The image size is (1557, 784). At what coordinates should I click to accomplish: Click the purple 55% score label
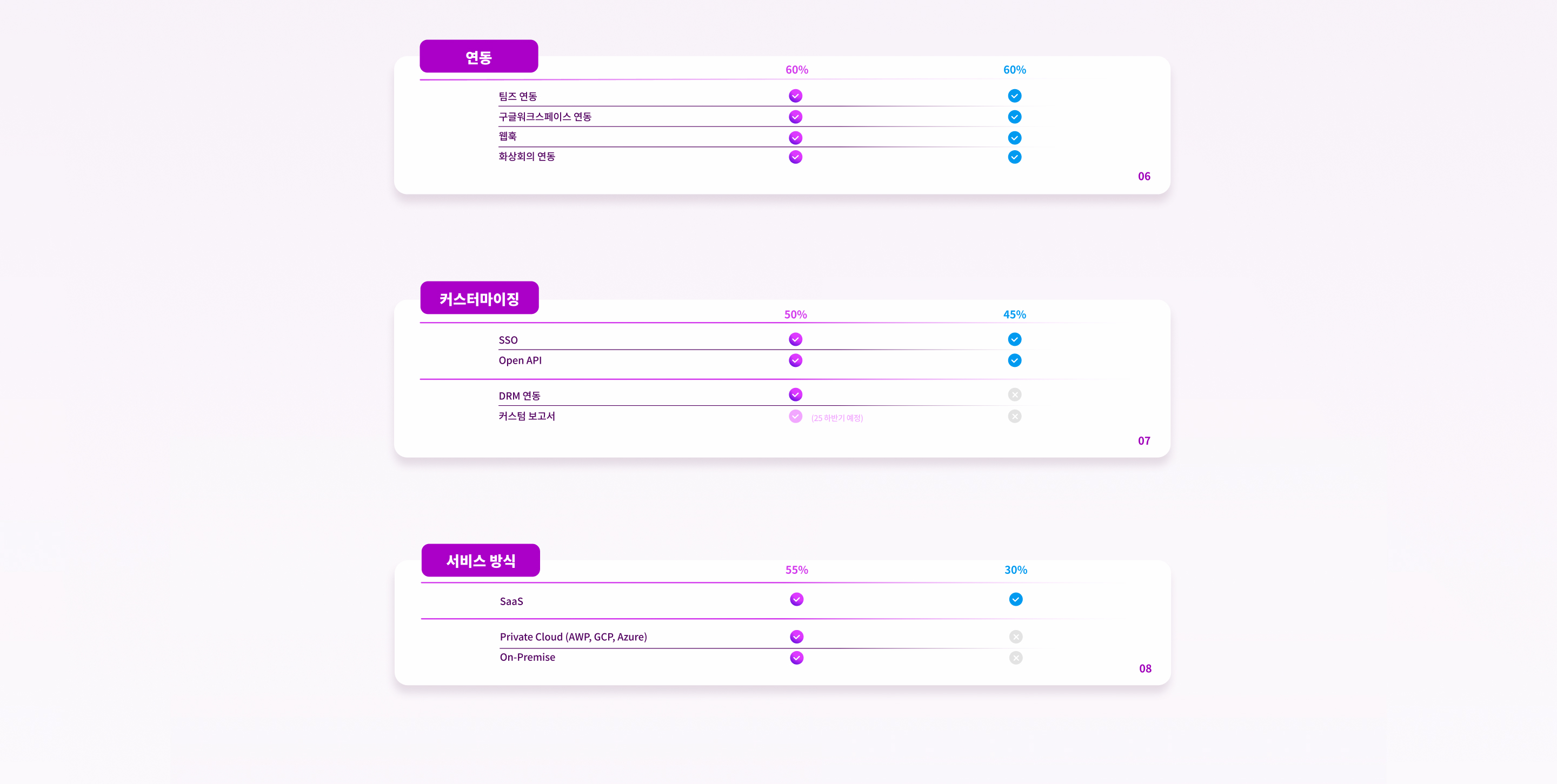click(796, 569)
